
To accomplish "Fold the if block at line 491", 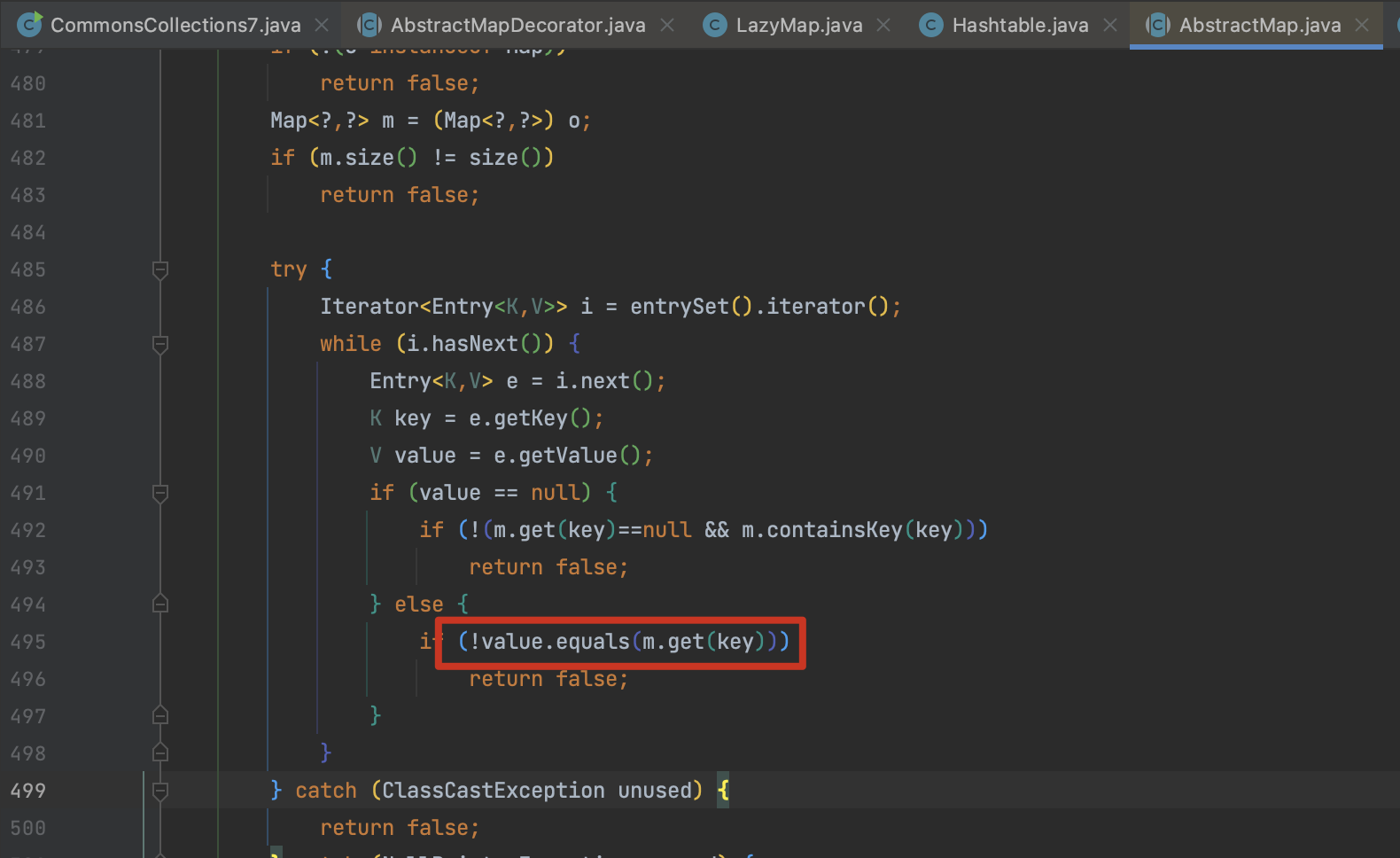I will click(x=160, y=493).
